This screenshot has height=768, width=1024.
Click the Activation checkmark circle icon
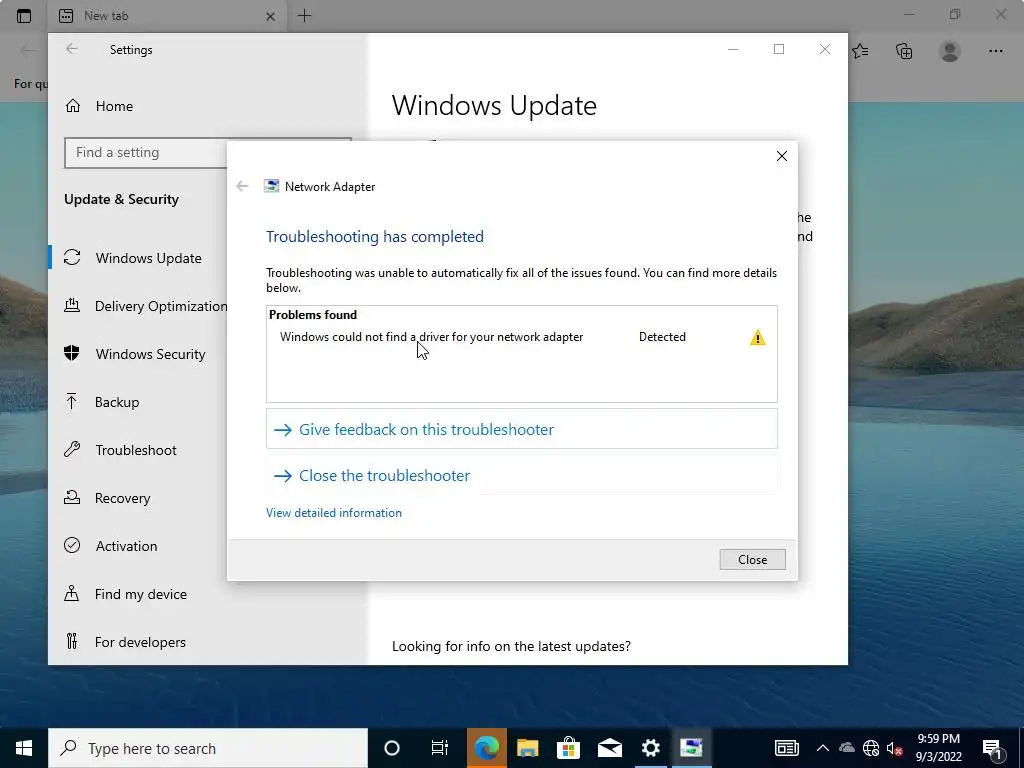(x=72, y=545)
